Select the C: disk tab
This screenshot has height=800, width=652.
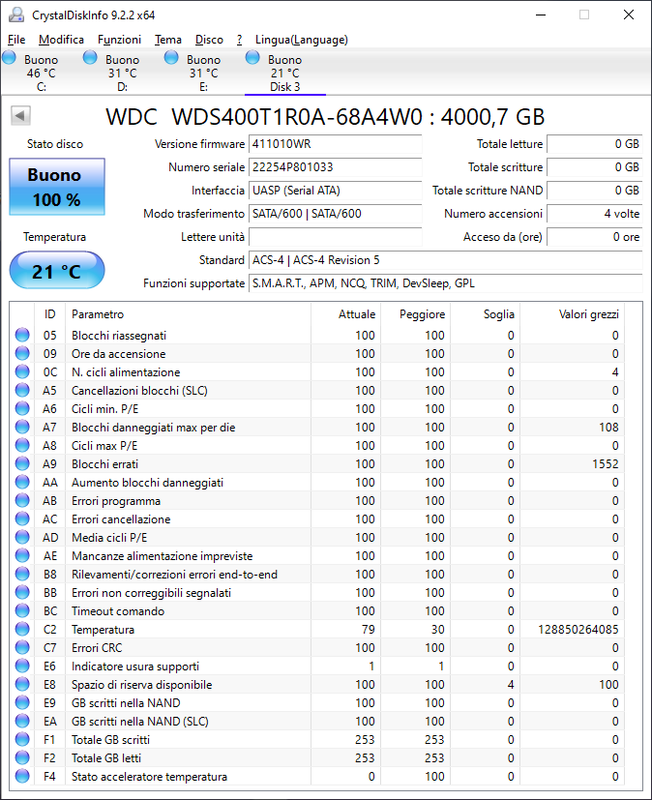tap(41, 72)
